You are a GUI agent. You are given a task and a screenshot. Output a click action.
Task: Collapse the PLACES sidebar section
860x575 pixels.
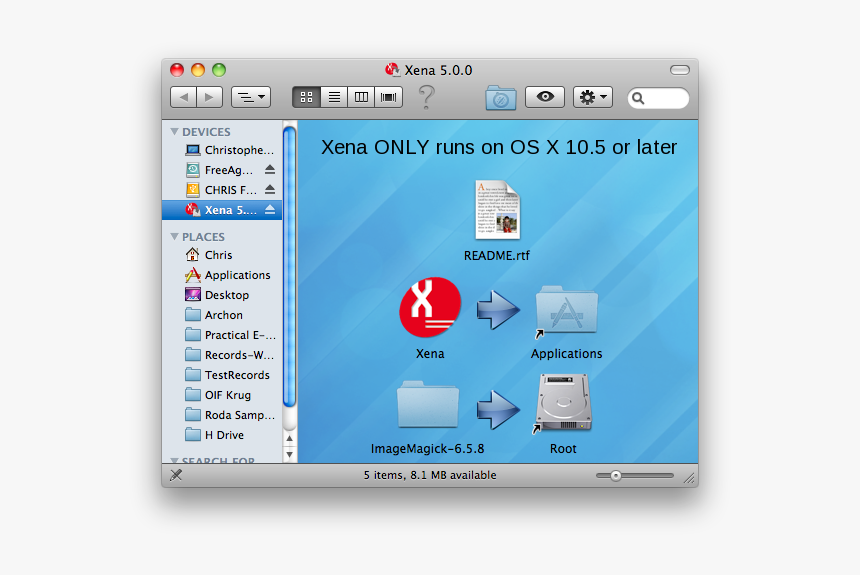click(174, 236)
